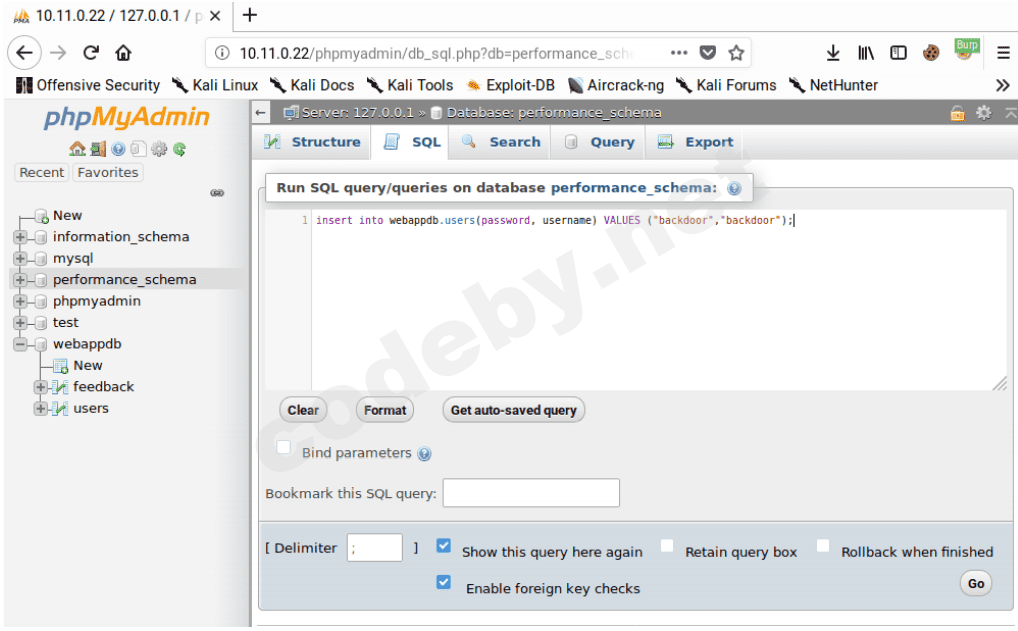The height and width of the screenshot is (631, 1018).
Task: Open the Search tab
Action: 501,142
